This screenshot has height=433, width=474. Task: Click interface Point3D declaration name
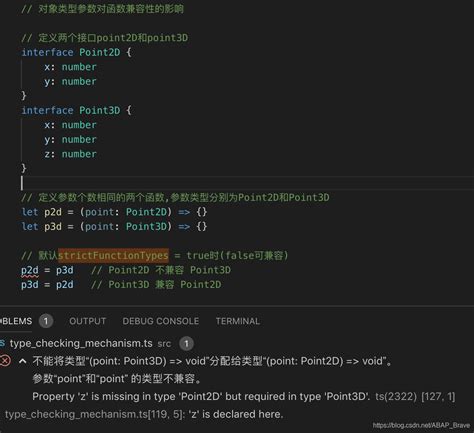click(x=99, y=110)
